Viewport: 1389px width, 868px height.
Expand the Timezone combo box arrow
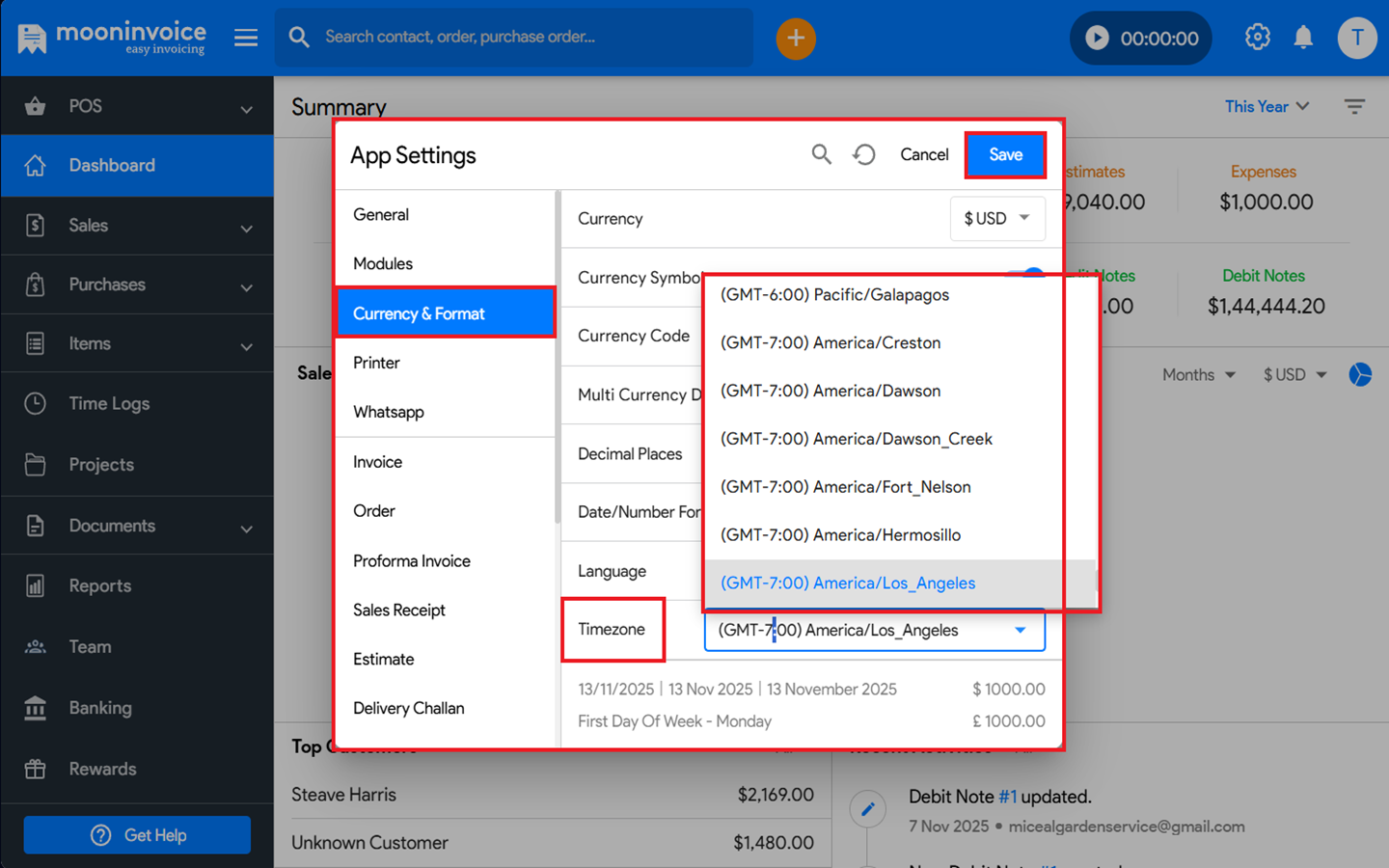pos(1021,631)
